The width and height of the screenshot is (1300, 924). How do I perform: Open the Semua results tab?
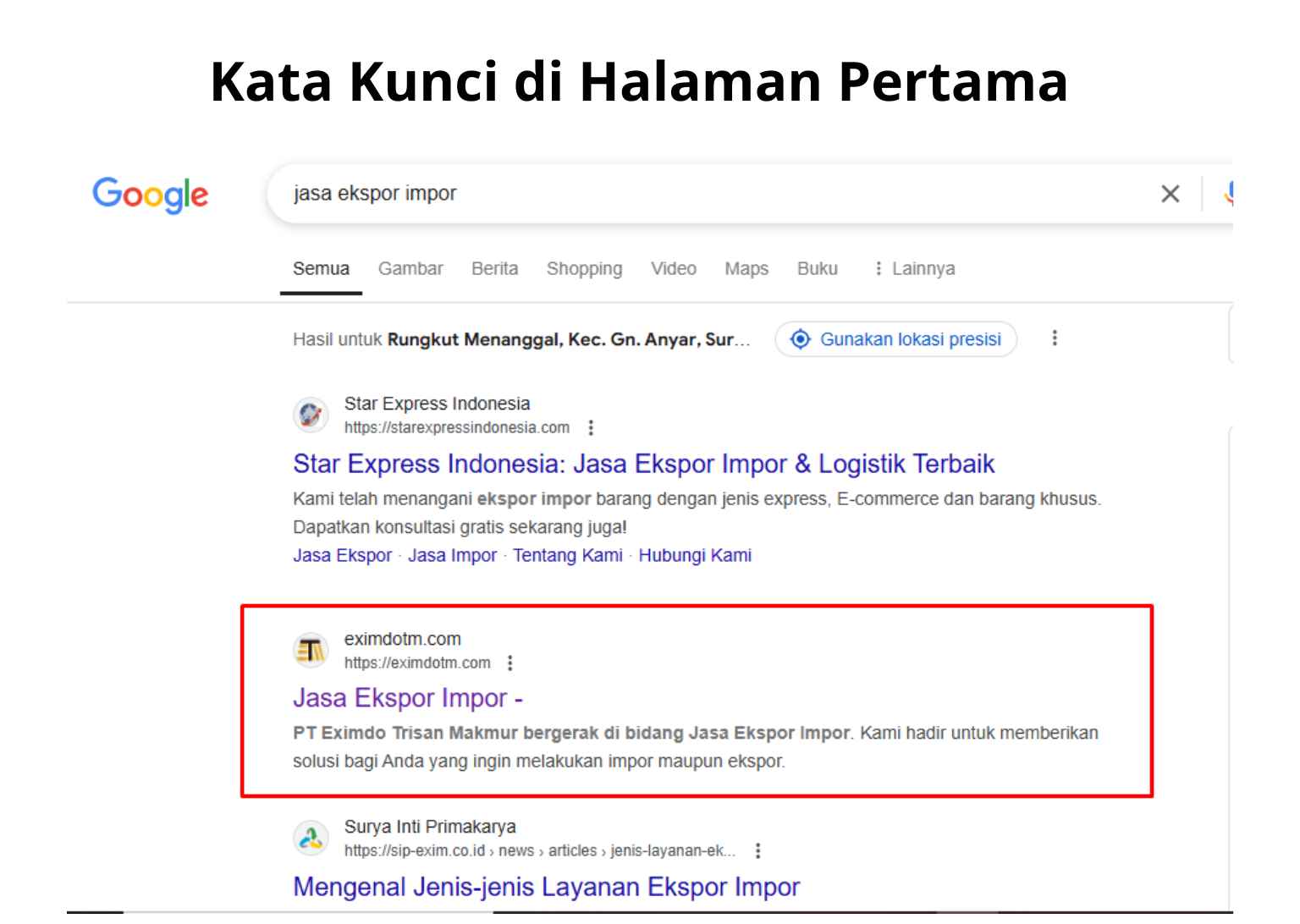321,269
